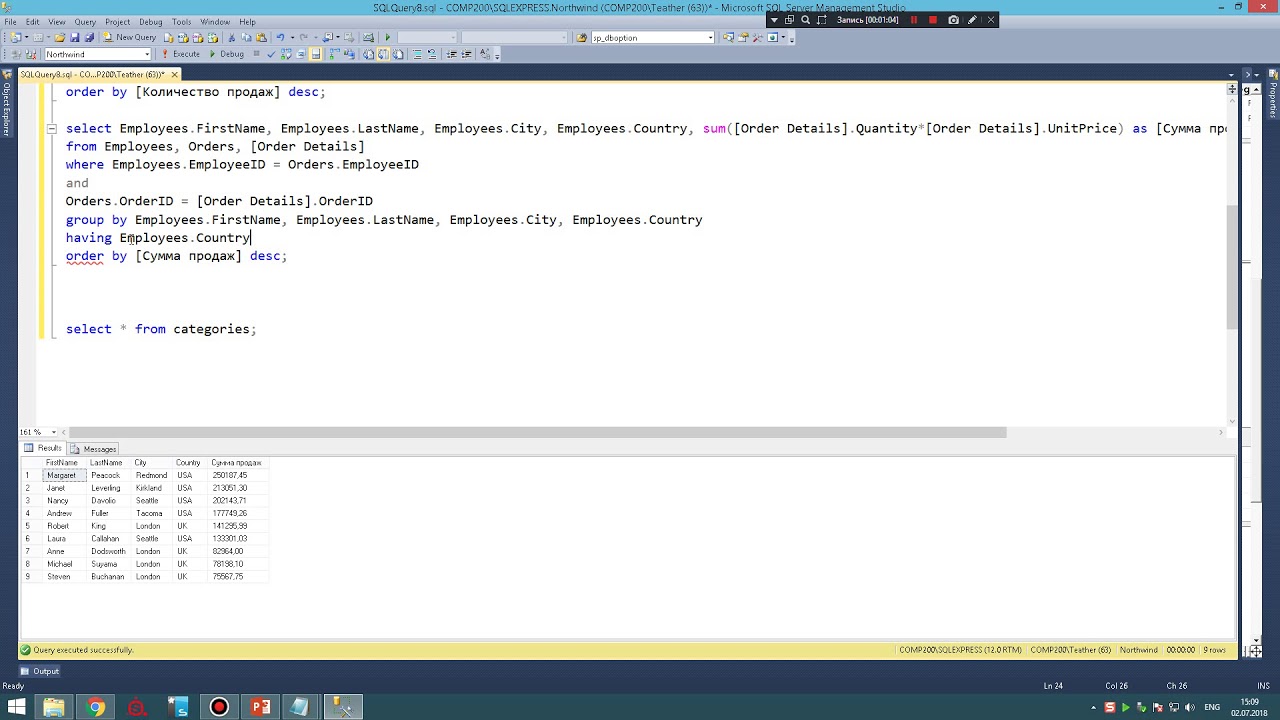Open the Edit menu
The height and width of the screenshot is (720, 1280).
(x=33, y=21)
